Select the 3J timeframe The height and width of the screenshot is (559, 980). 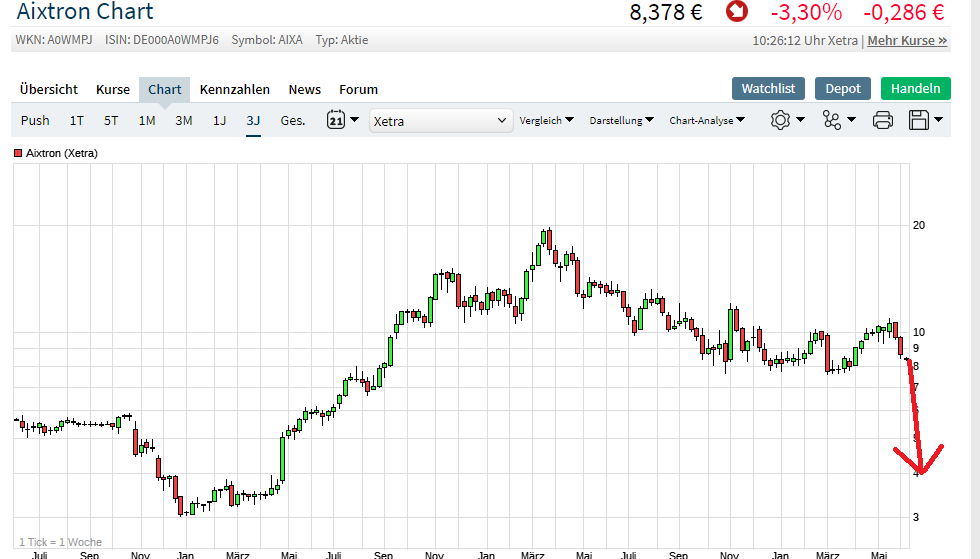(x=253, y=120)
